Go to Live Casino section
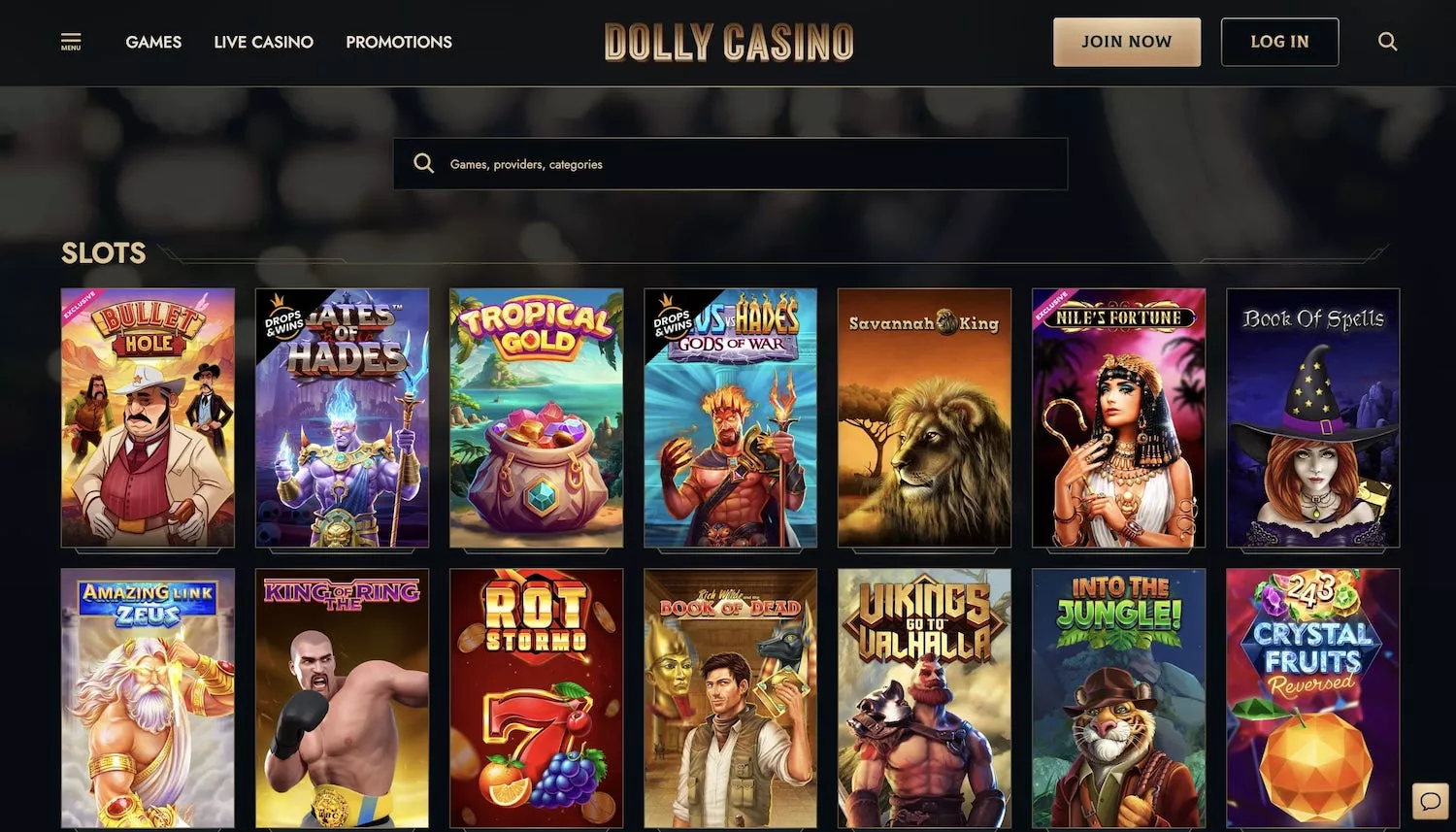 263,42
